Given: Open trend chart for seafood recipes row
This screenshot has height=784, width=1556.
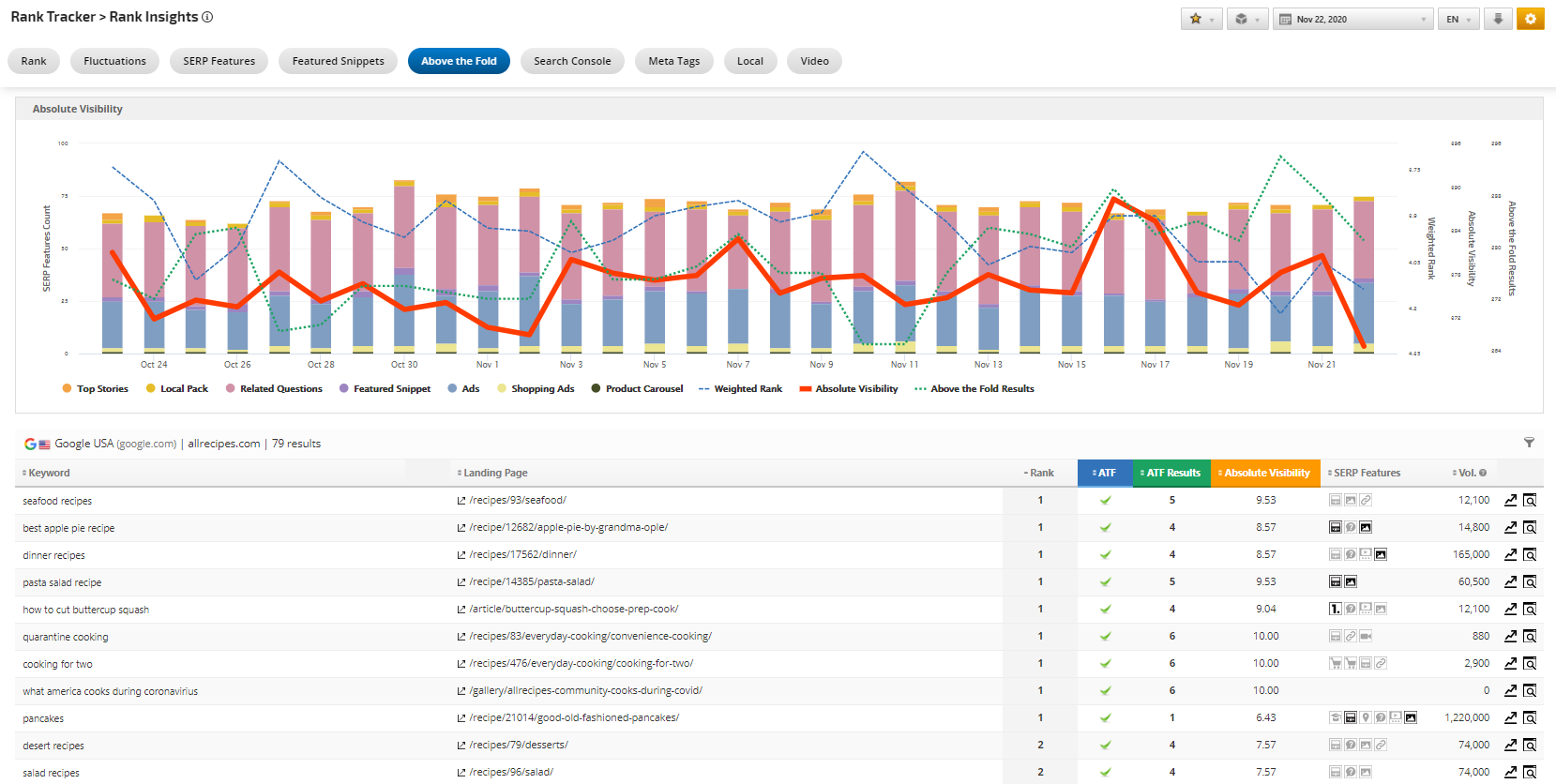Looking at the screenshot, I should point(1510,501).
